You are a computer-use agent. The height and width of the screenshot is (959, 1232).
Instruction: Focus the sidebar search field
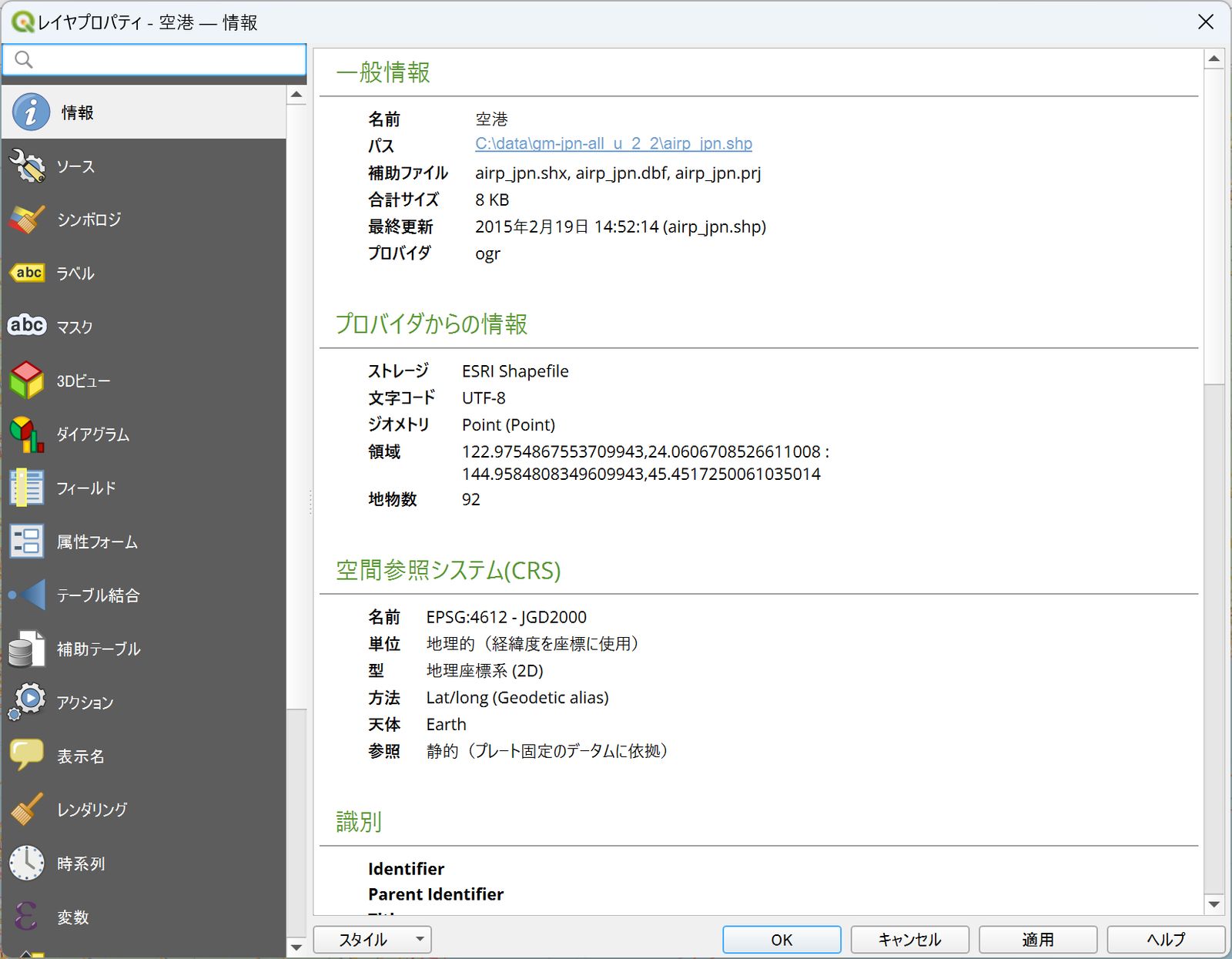[154, 59]
